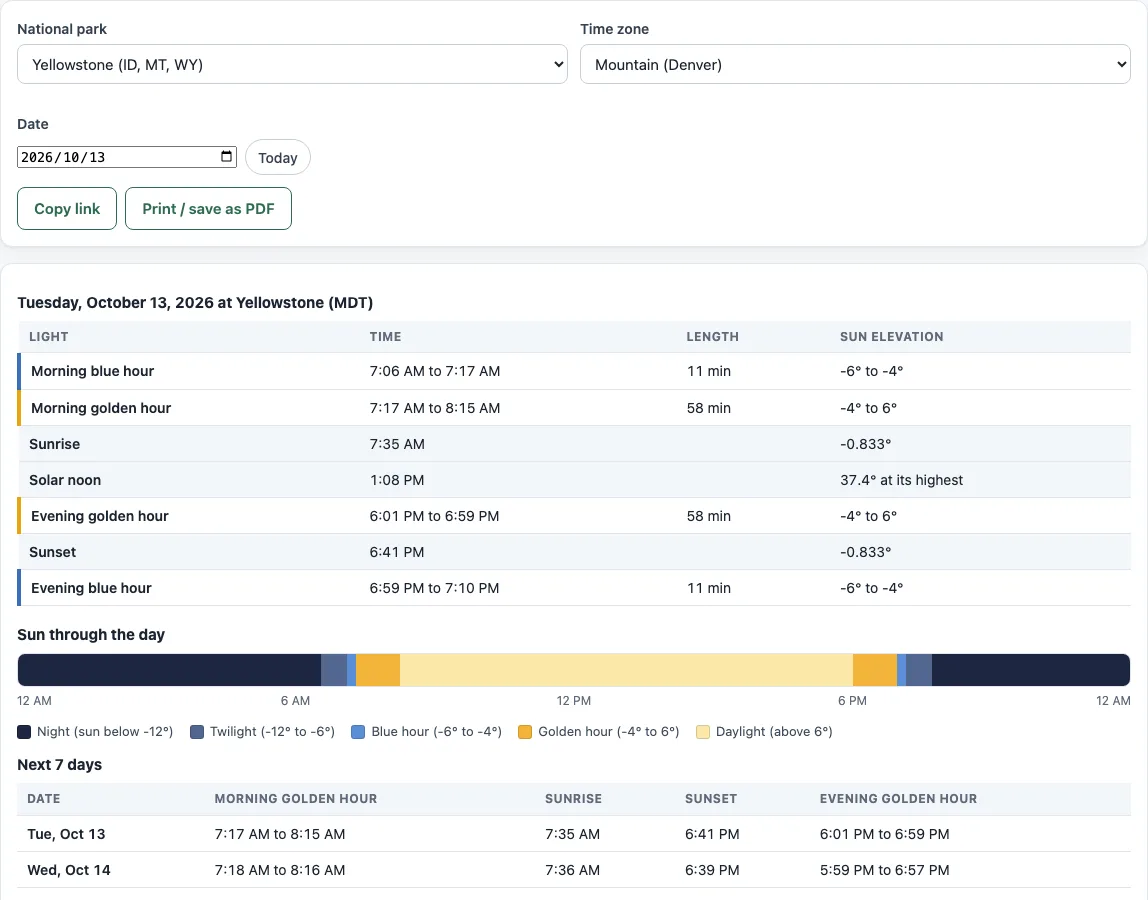Image resolution: width=1148 pixels, height=900 pixels.
Task: Click the morning golden hour segment on timeline
Action: coord(378,670)
